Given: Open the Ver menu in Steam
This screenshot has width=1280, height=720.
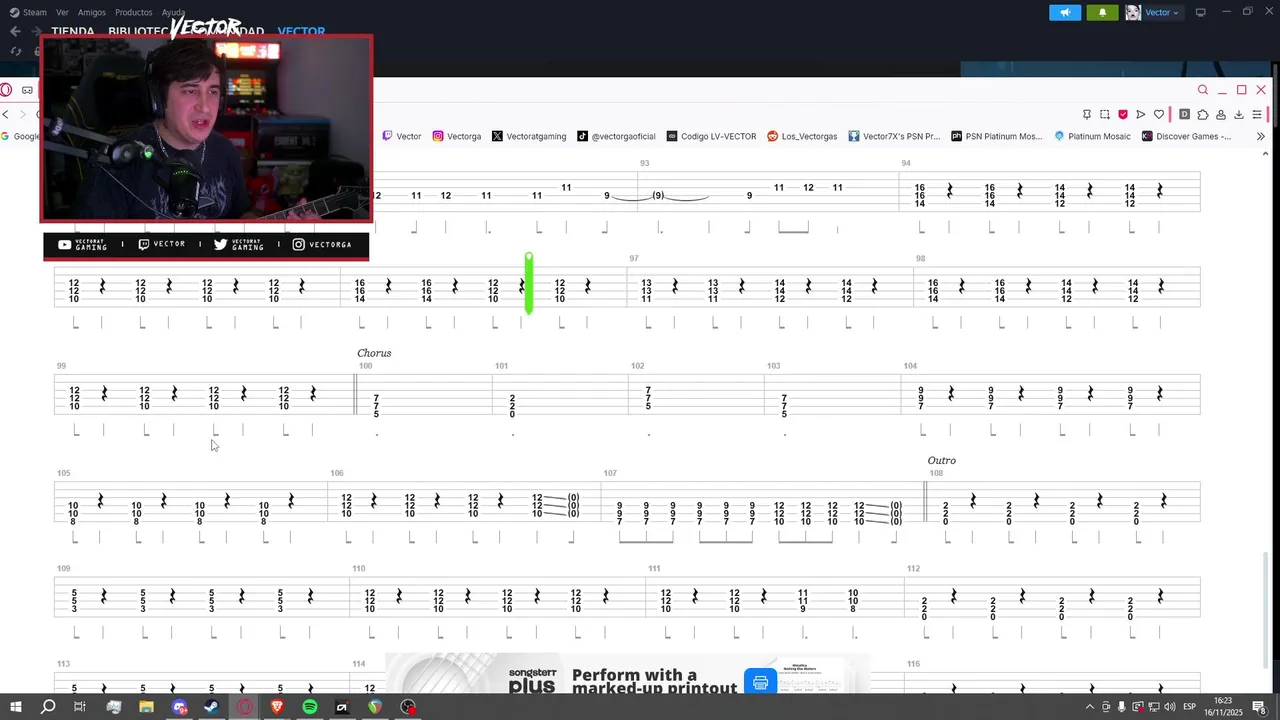Looking at the screenshot, I should [62, 12].
